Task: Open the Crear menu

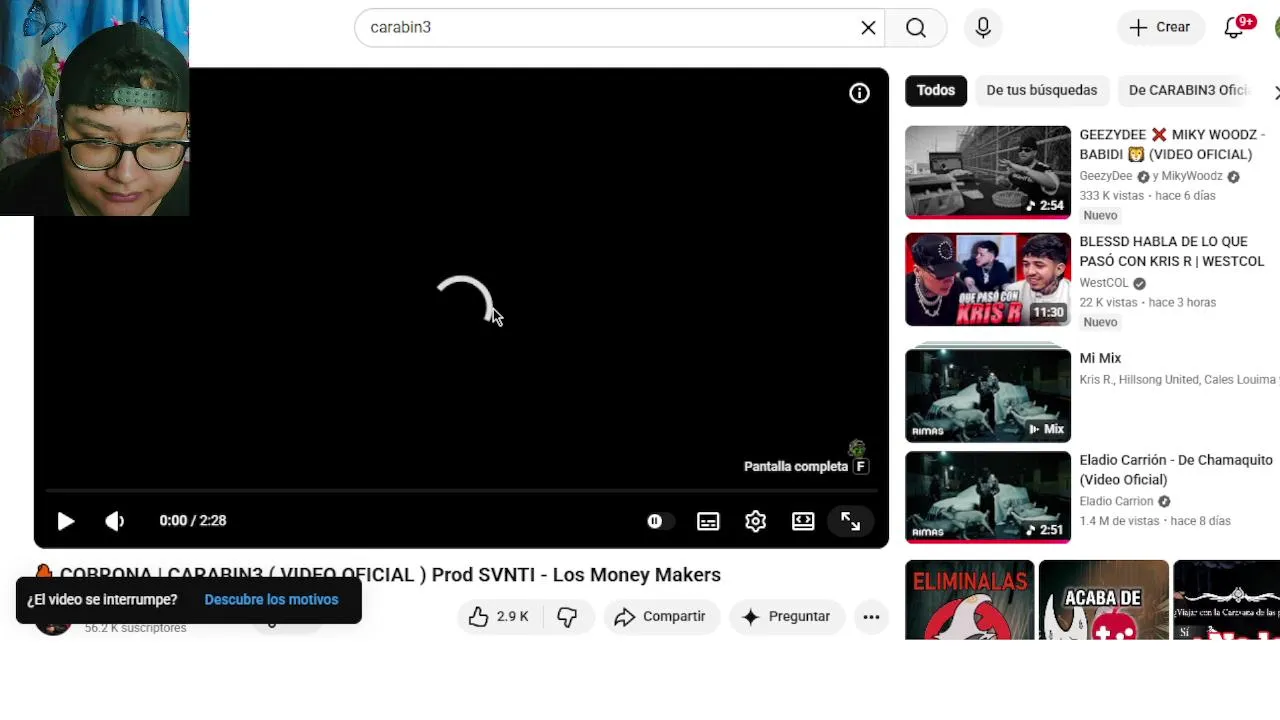Action: pos(1160,28)
